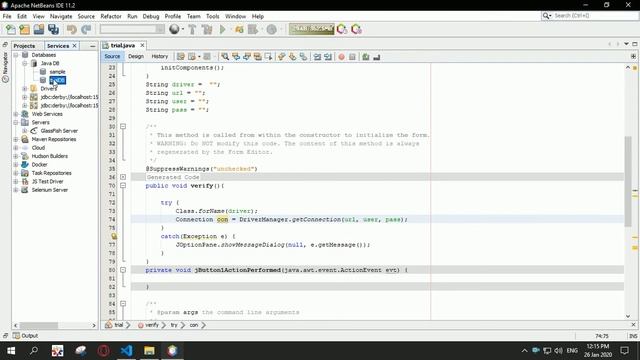Switch to the History editor view
Image resolution: width=640 pixels, height=360 pixels.
click(x=160, y=56)
